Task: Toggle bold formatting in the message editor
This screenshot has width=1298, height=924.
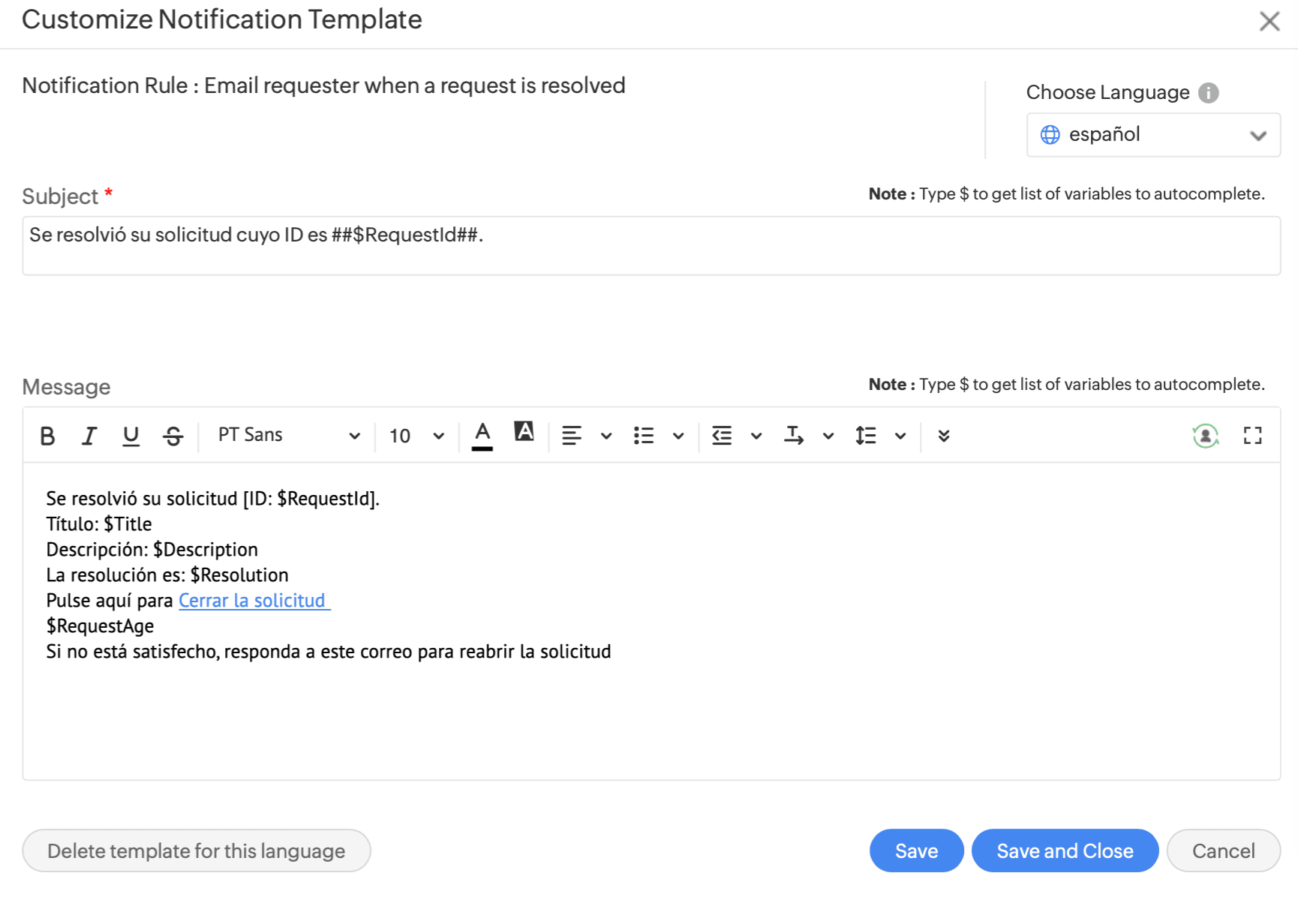Action: pos(47,436)
